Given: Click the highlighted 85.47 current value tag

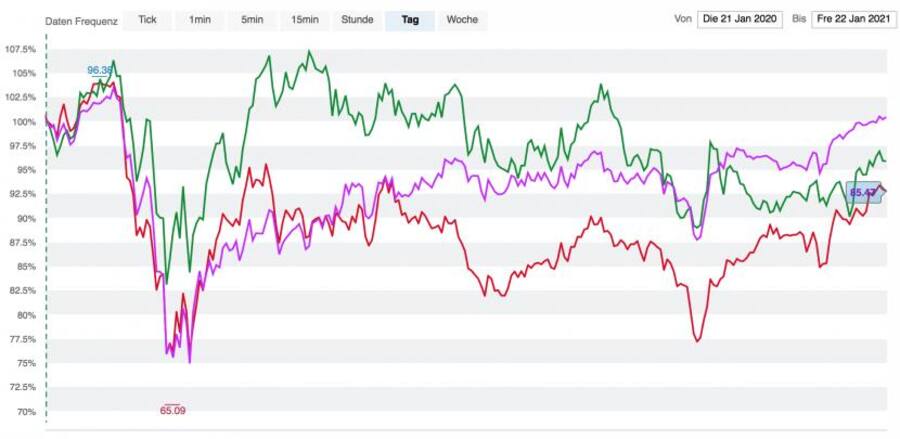Looking at the screenshot, I should [863, 191].
